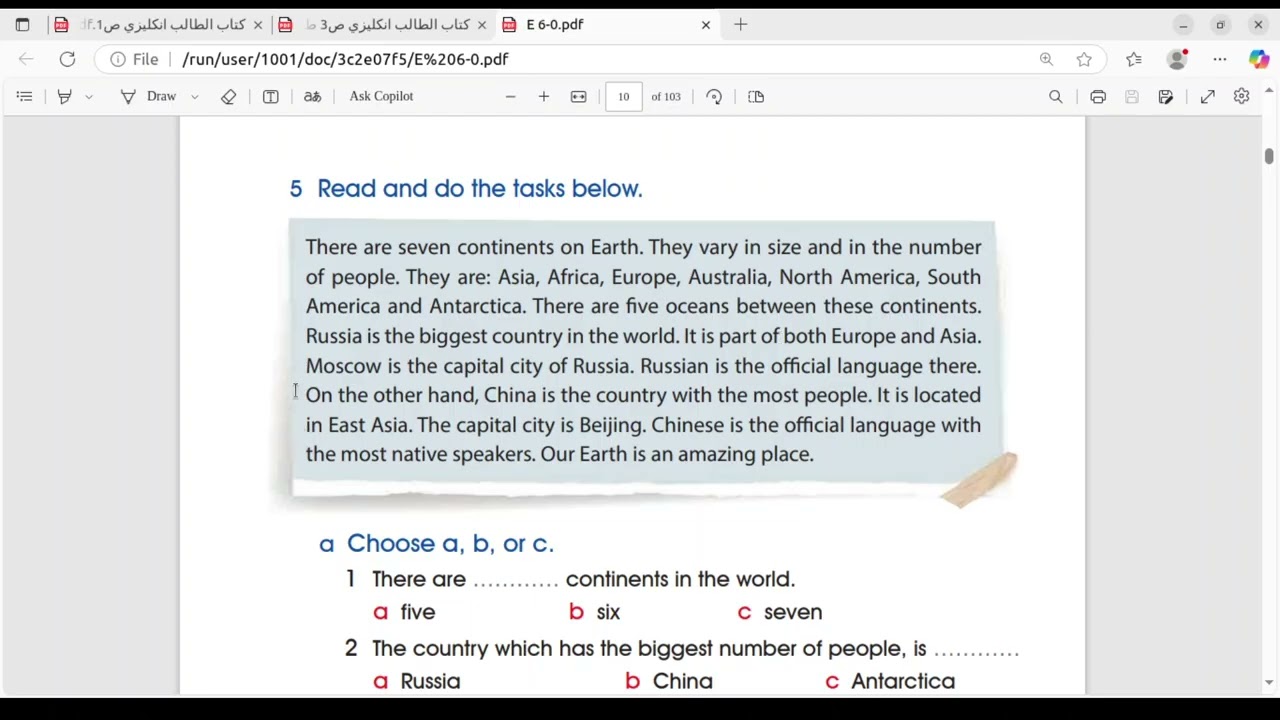Add this page to favorites
Image resolution: width=1280 pixels, height=720 pixels.
click(1084, 59)
